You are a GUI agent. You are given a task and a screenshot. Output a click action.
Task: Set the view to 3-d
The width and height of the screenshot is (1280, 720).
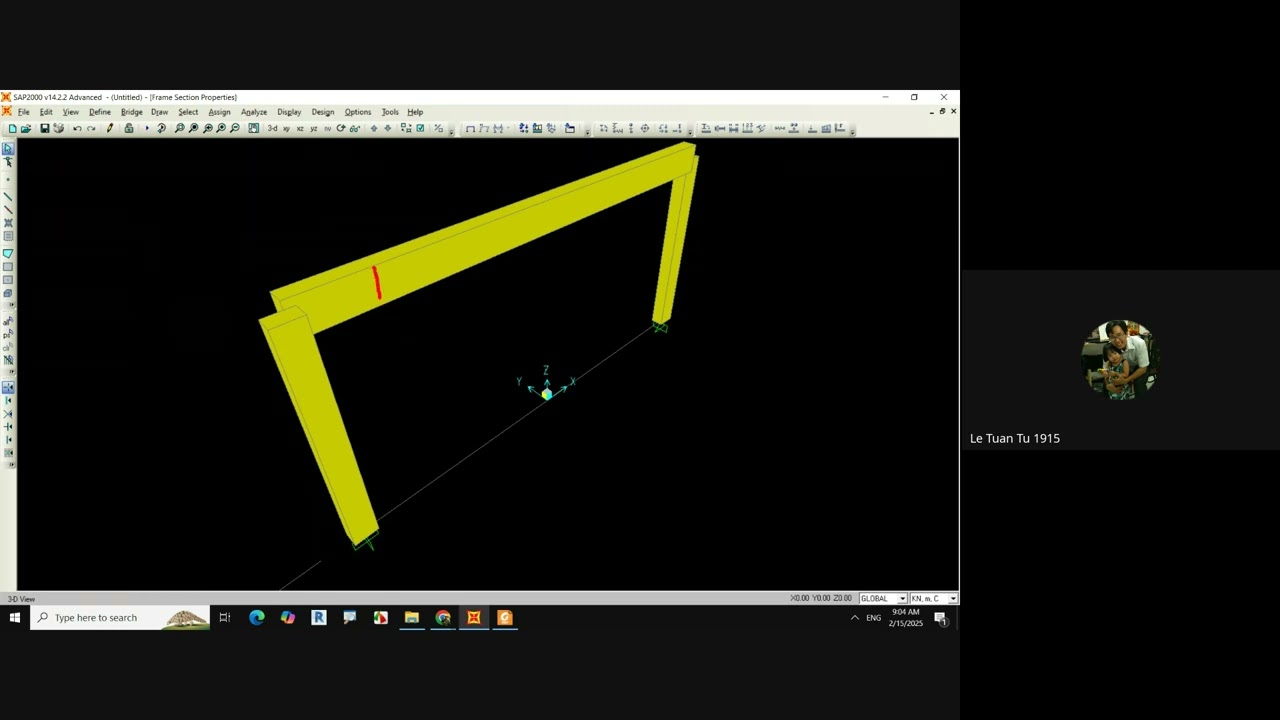pyautogui.click(x=272, y=128)
